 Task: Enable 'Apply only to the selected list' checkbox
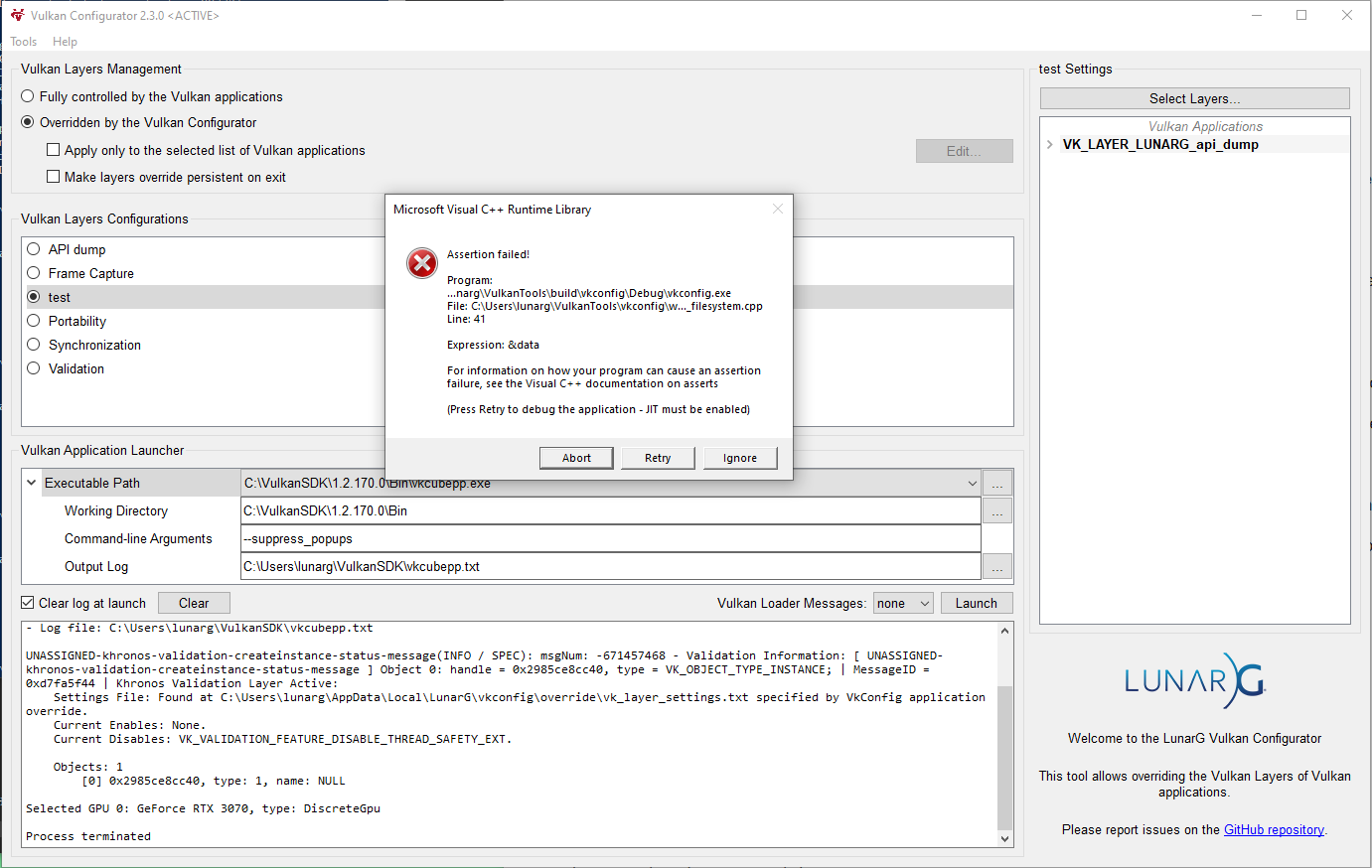(x=53, y=150)
